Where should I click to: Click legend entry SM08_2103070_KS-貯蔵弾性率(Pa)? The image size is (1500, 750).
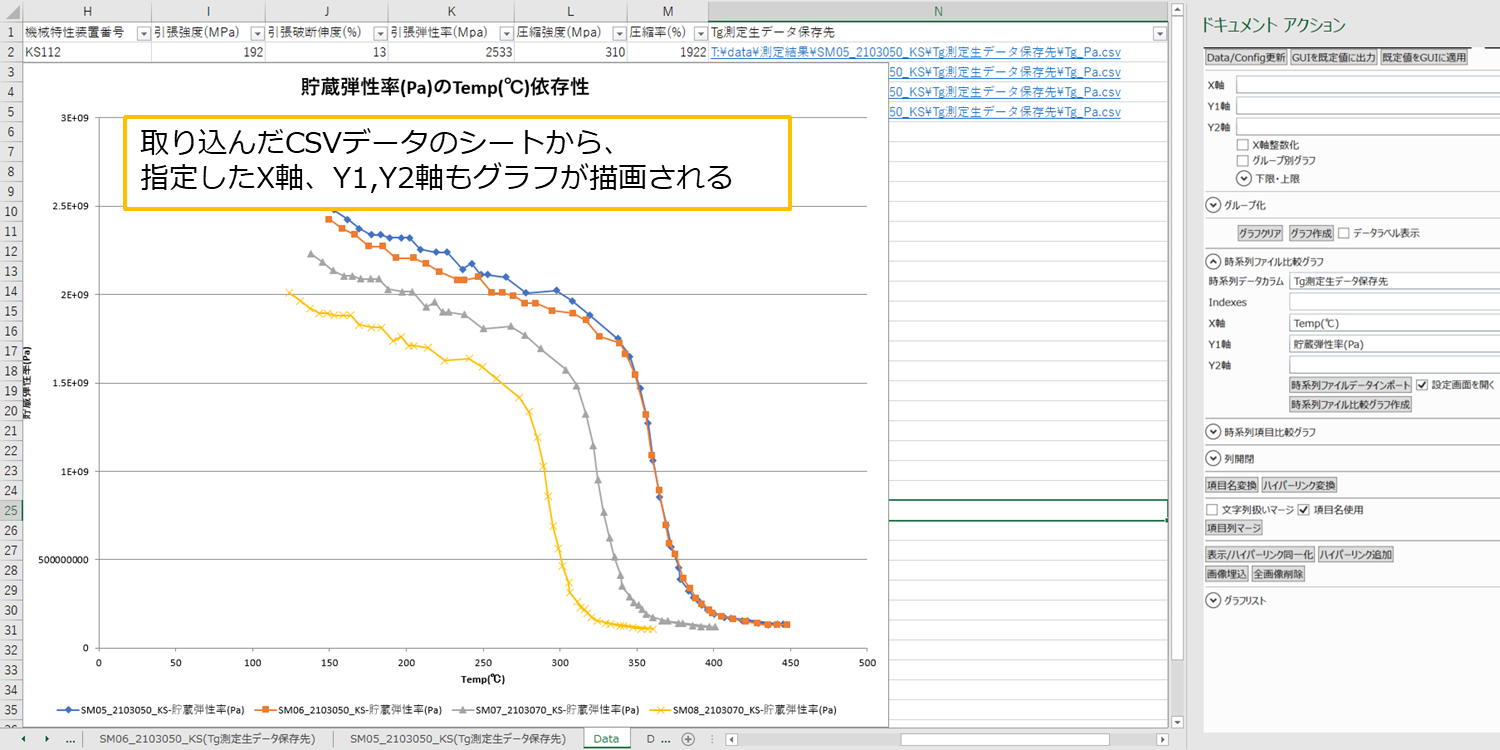(x=742, y=709)
